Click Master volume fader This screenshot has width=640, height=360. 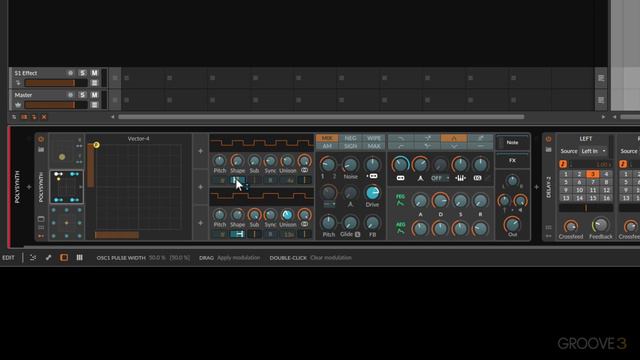(56, 105)
